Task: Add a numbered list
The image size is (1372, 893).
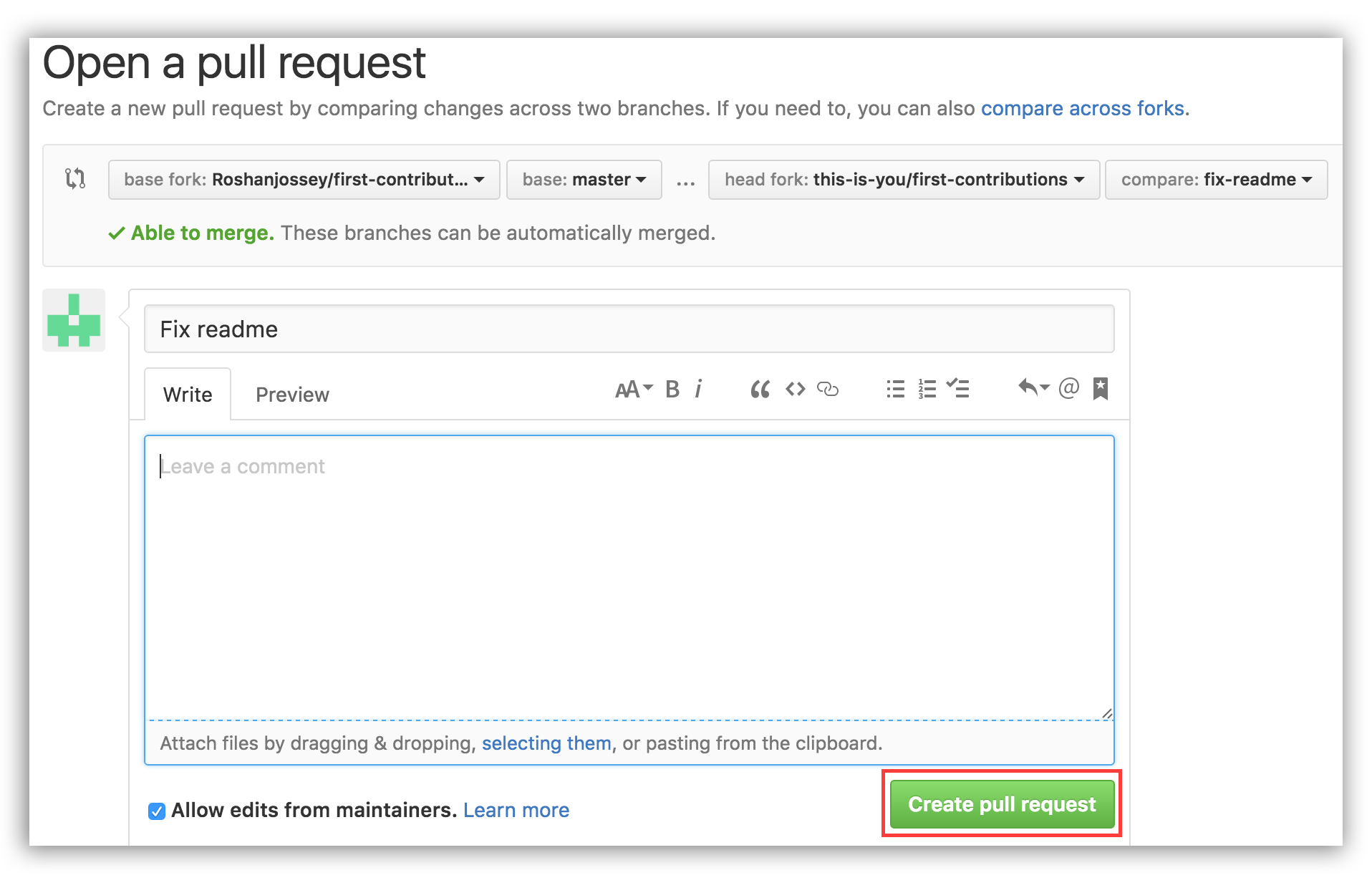Action: pos(927,389)
